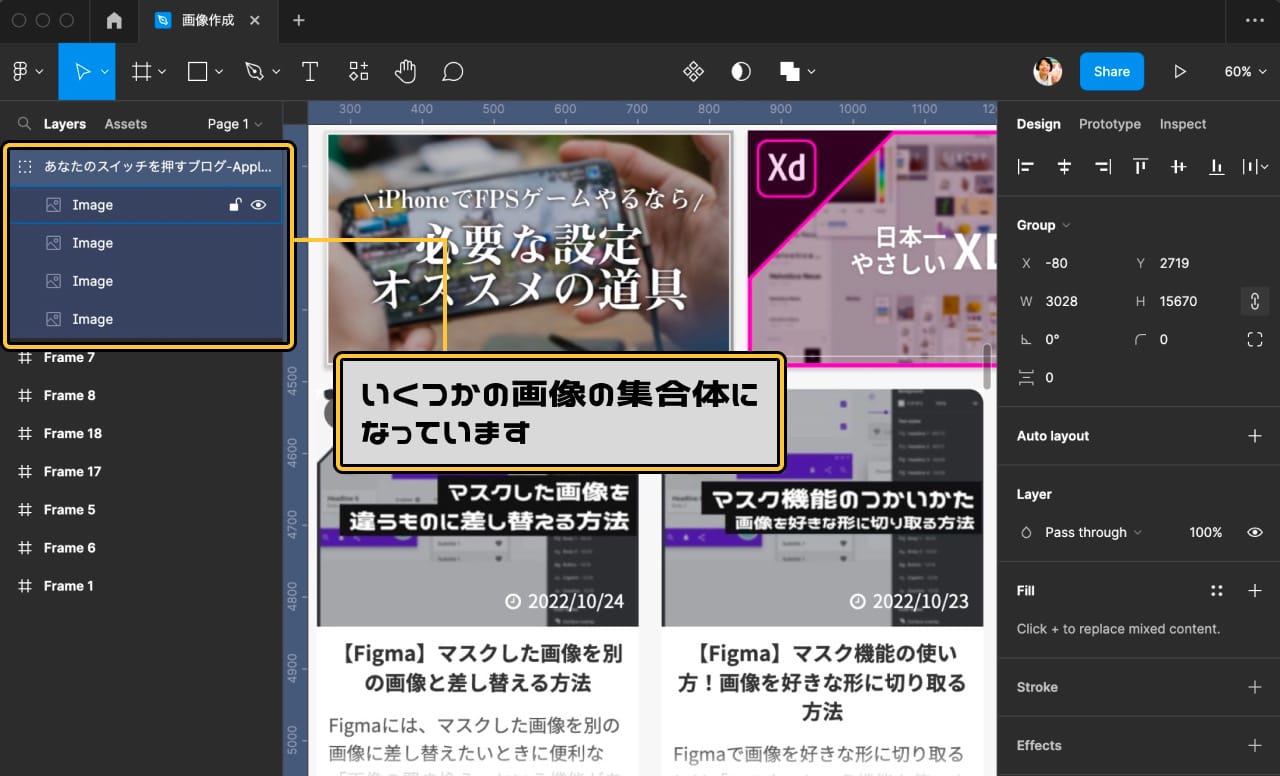
Task: Open the Pen tools dropdown arrow
Action: [276, 72]
